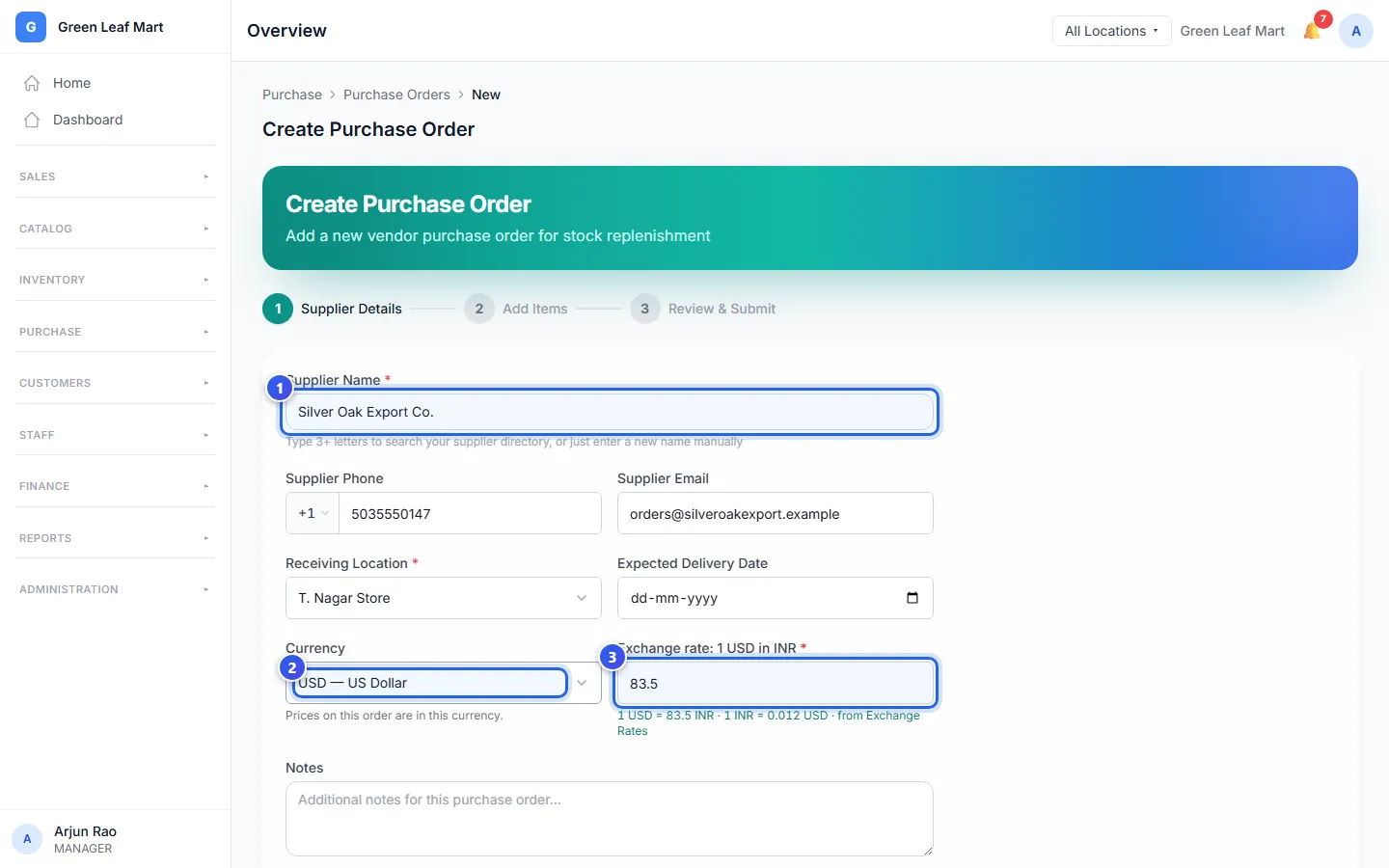Expand the Sales sidebar section
Image resolution: width=1389 pixels, height=868 pixels.
coord(116,176)
